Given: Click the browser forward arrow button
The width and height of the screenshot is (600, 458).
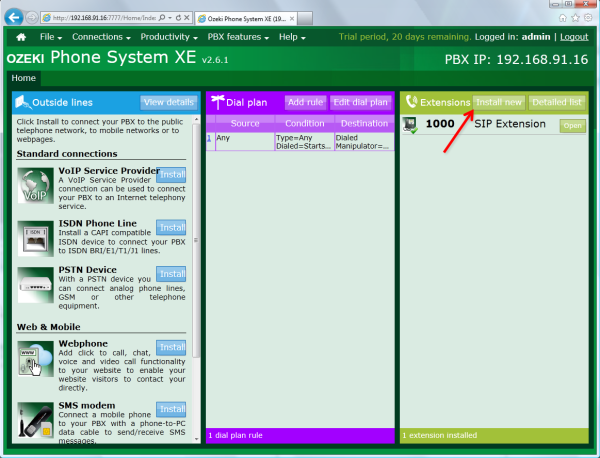Looking at the screenshot, I should coord(32,18).
